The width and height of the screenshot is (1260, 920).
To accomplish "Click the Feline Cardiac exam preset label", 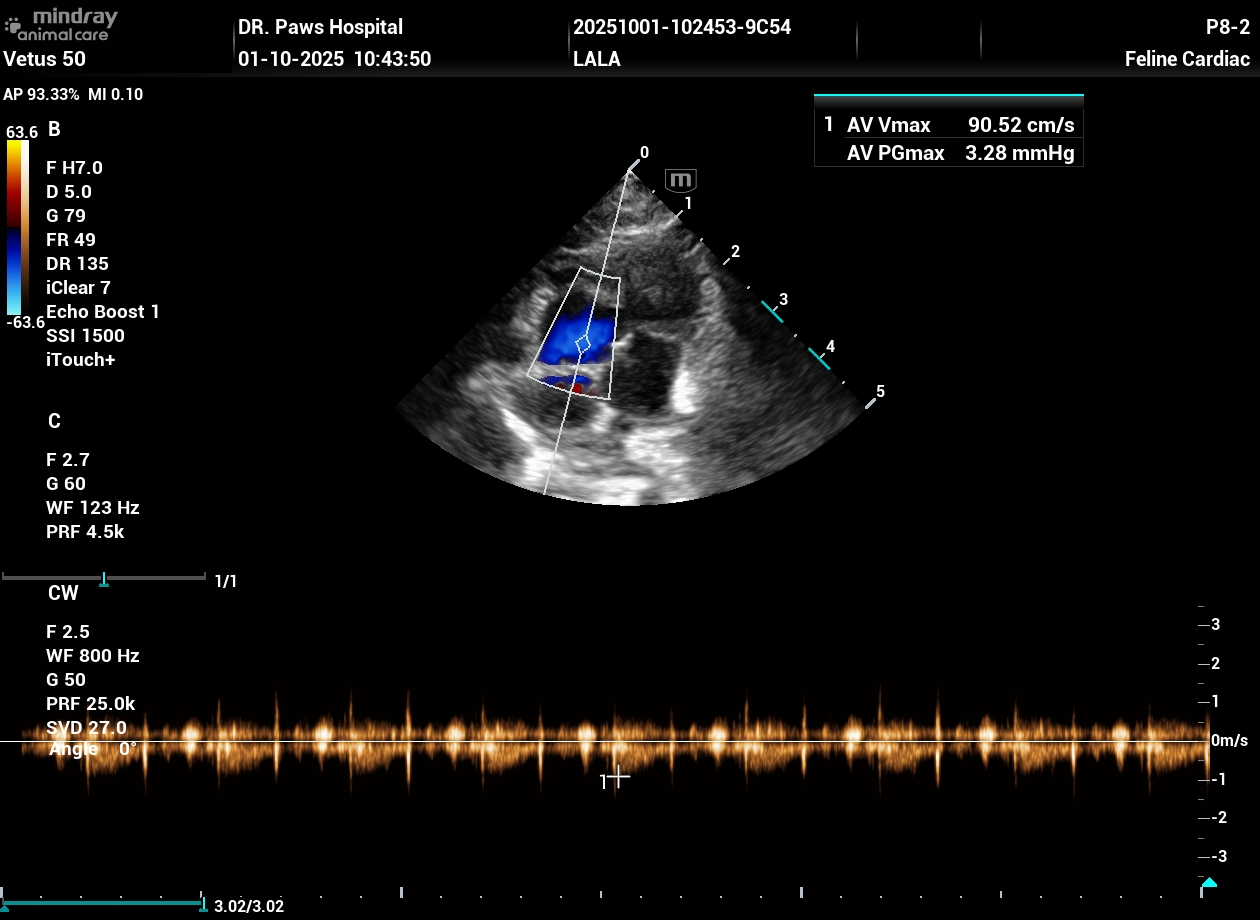I will tap(1187, 59).
